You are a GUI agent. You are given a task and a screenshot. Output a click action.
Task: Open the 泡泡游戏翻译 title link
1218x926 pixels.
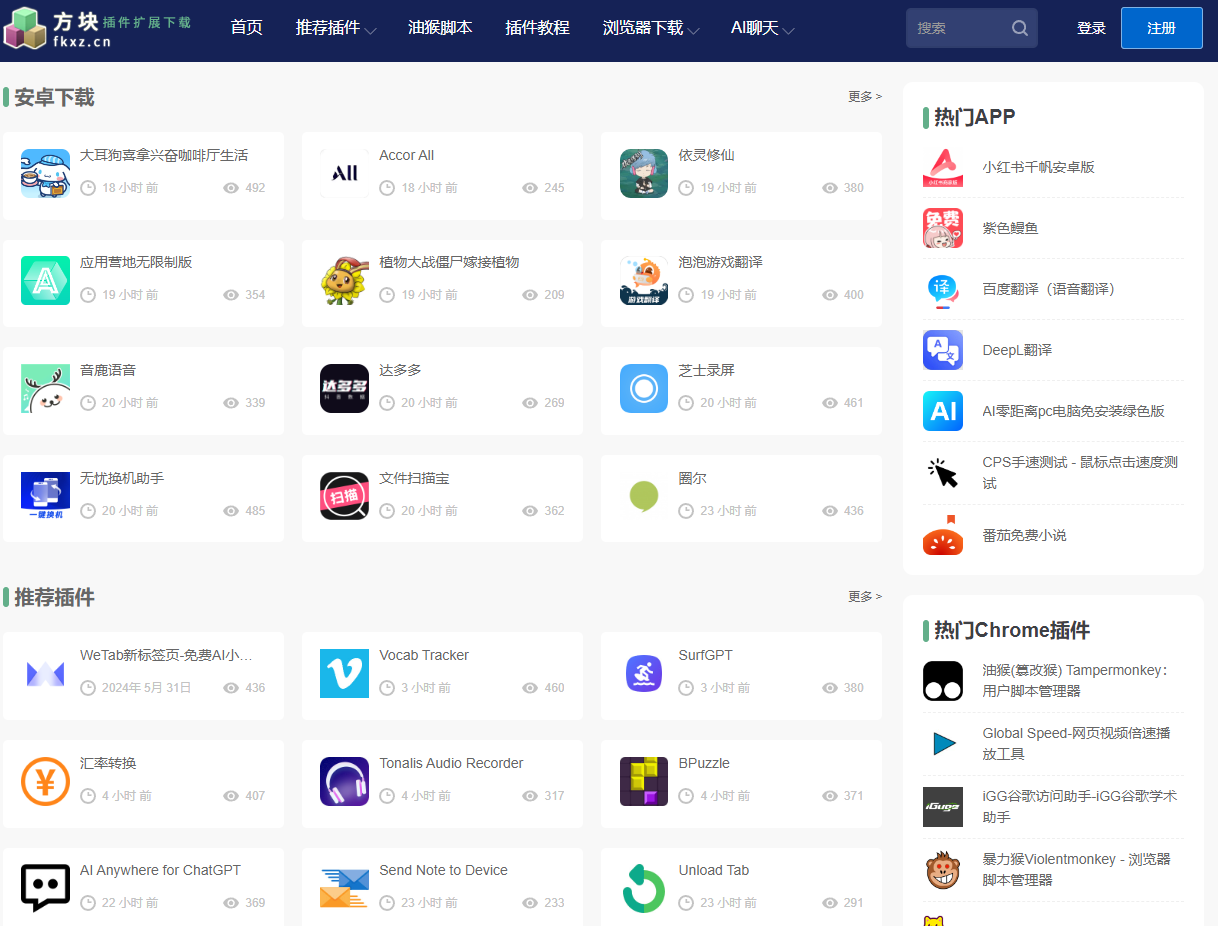(x=721, y=263)
